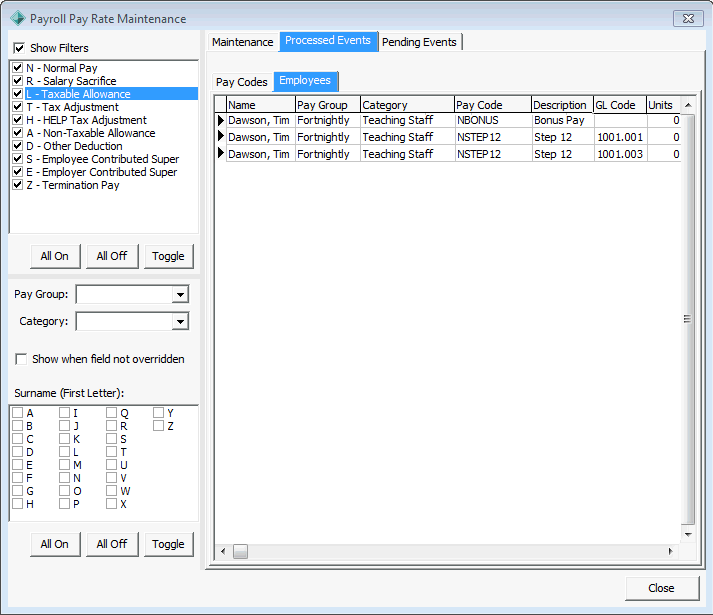Viewport: 713px width, 615px height.
Task: Click the vertical scrollbar up arrow in the grid
Action: [x=688, y=105]
